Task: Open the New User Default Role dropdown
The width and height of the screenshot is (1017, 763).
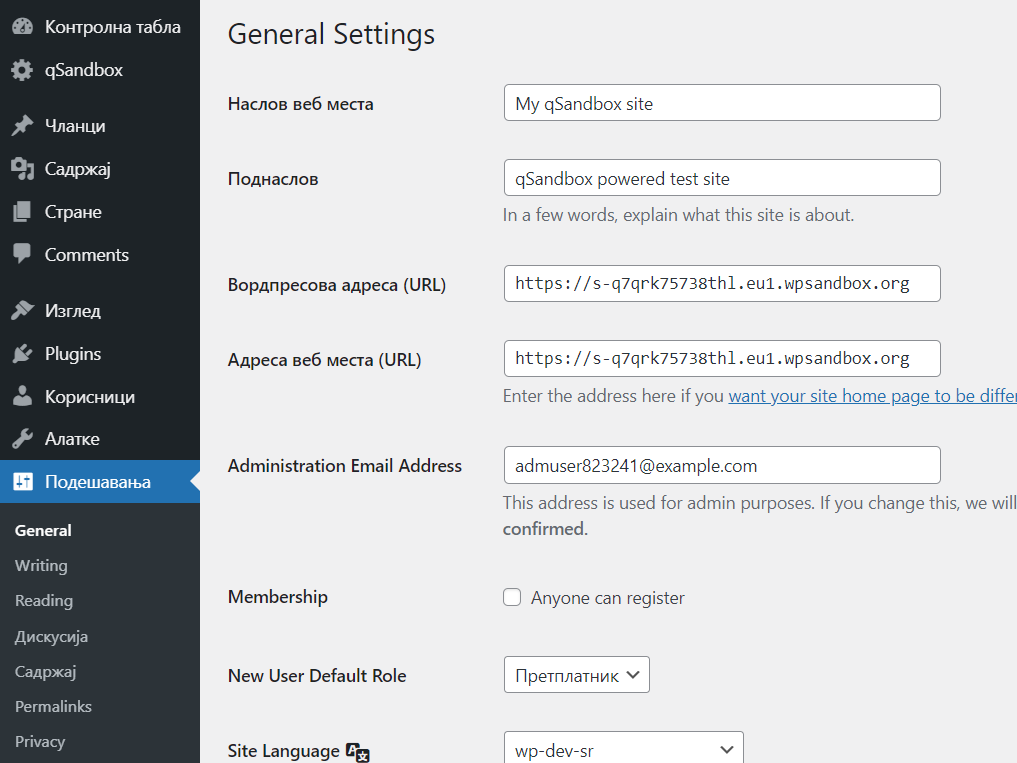Action: pos(577,675)
